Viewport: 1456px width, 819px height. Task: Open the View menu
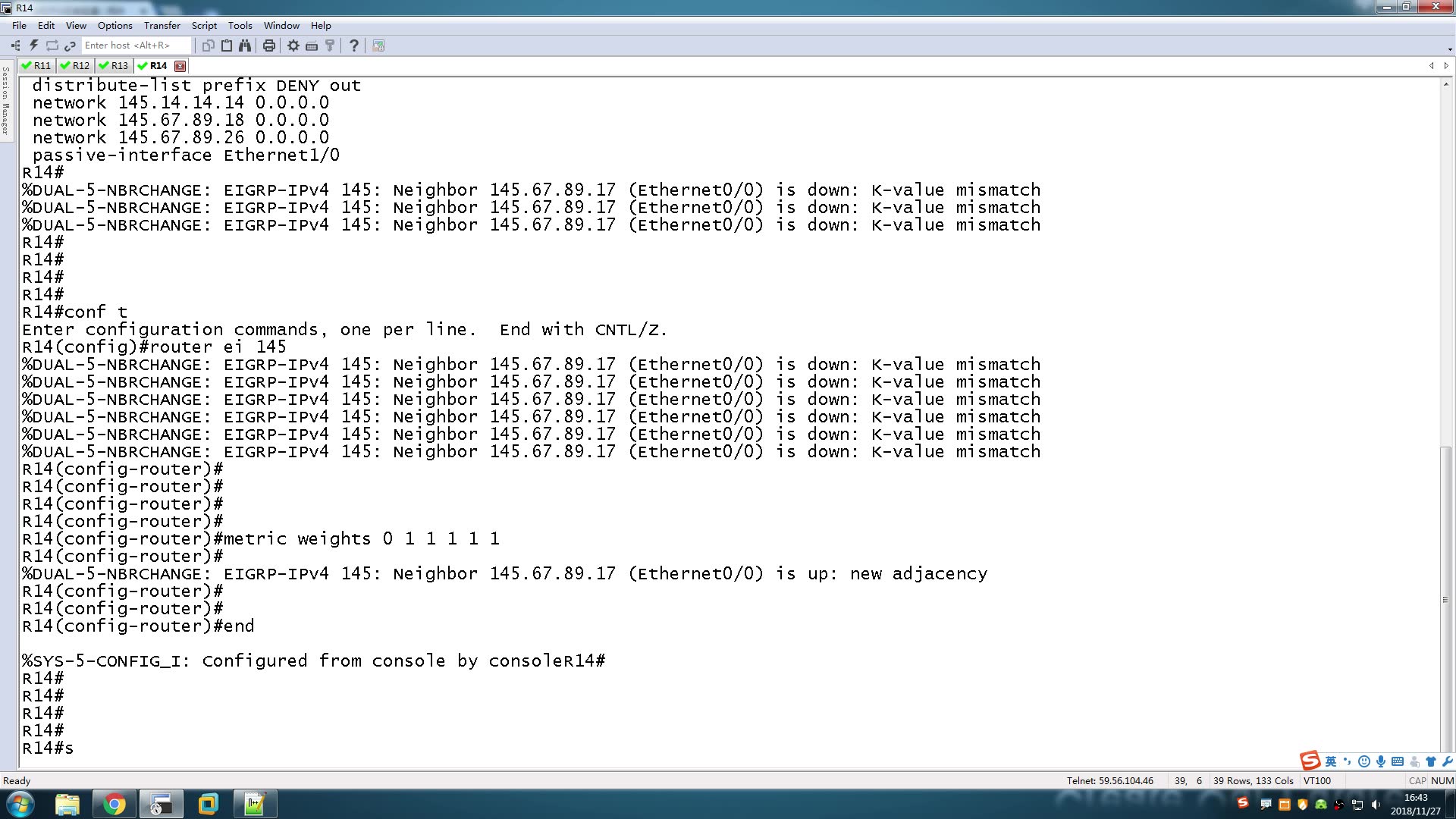(76, 25)
